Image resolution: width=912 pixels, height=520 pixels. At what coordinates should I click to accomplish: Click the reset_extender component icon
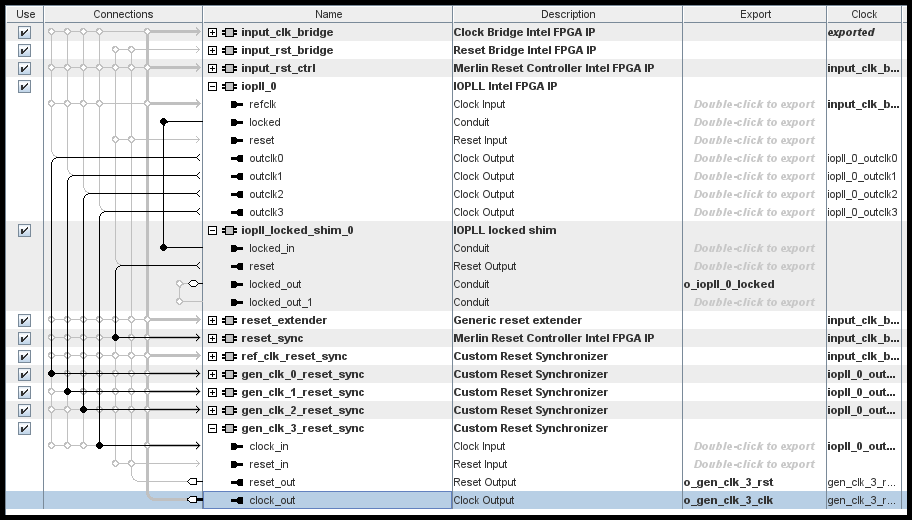tap(229, 320)
